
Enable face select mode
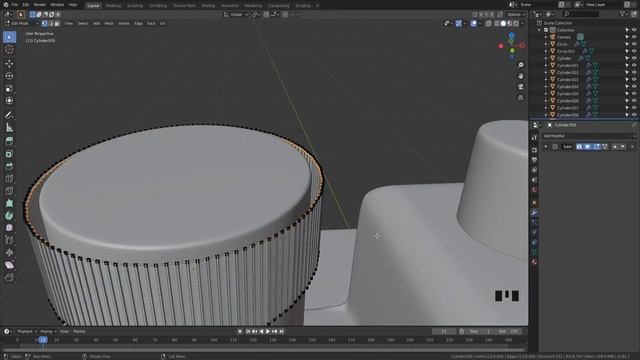point(57,23)
